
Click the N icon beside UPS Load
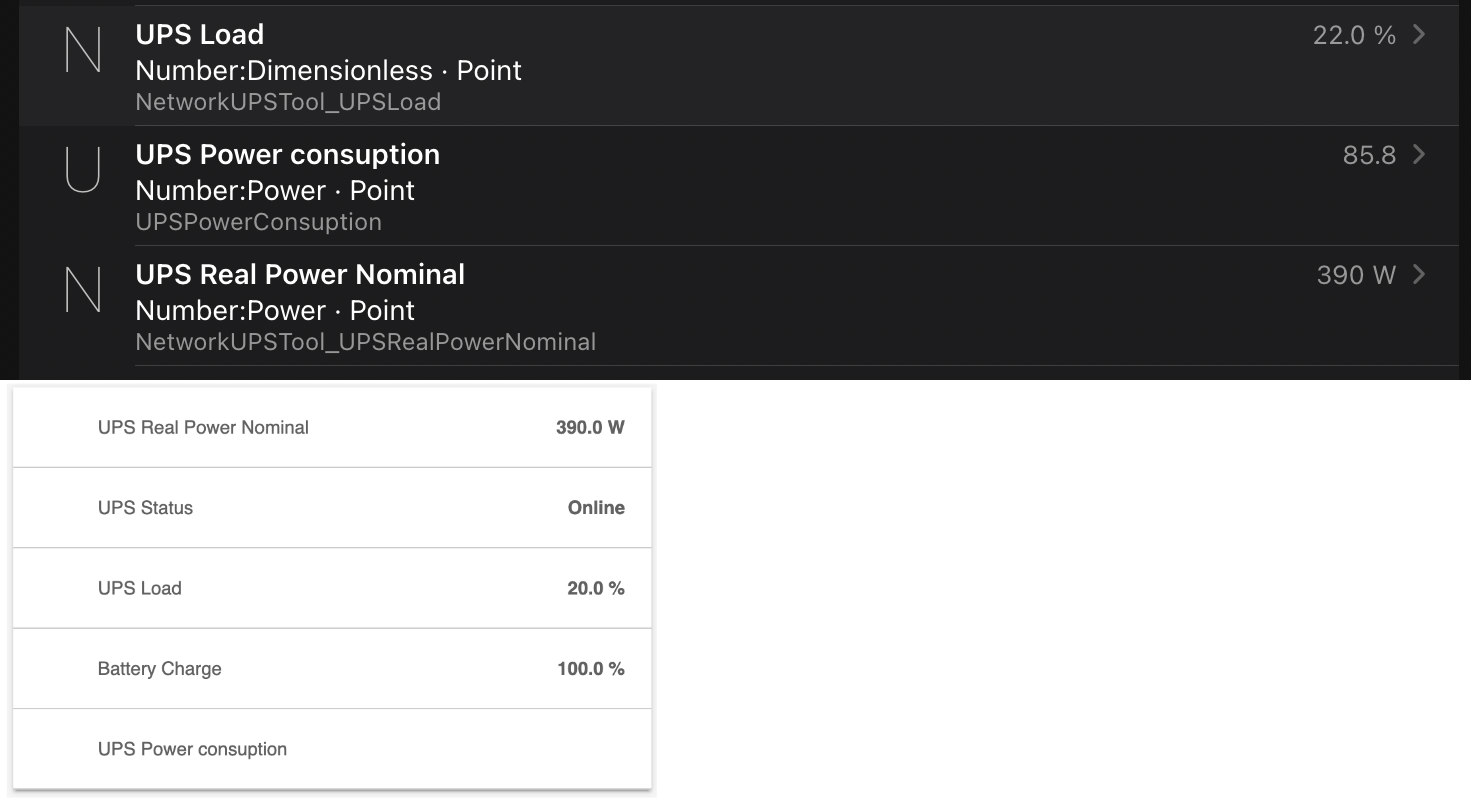(82, 50)
